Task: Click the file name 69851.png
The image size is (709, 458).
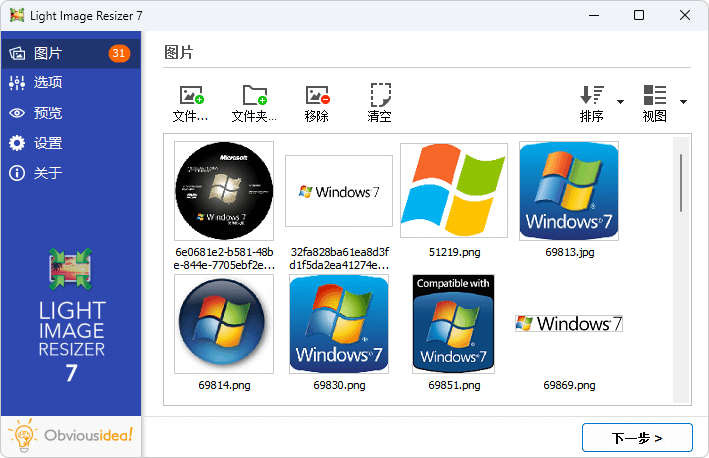Action: [x=454, y=385]
